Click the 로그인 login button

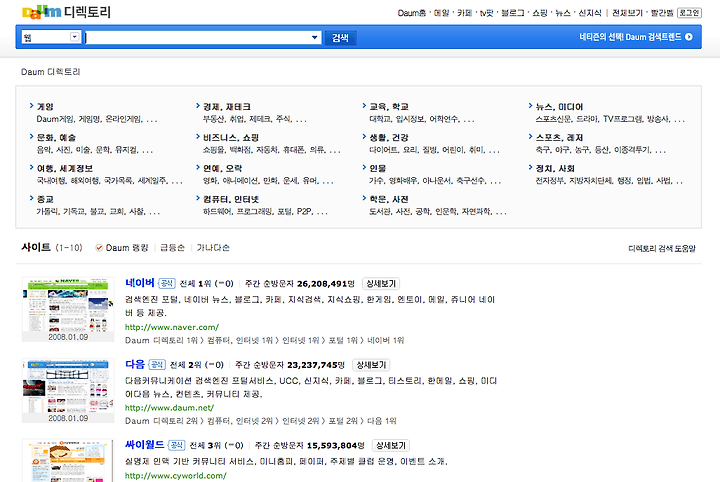coord(689,13)
